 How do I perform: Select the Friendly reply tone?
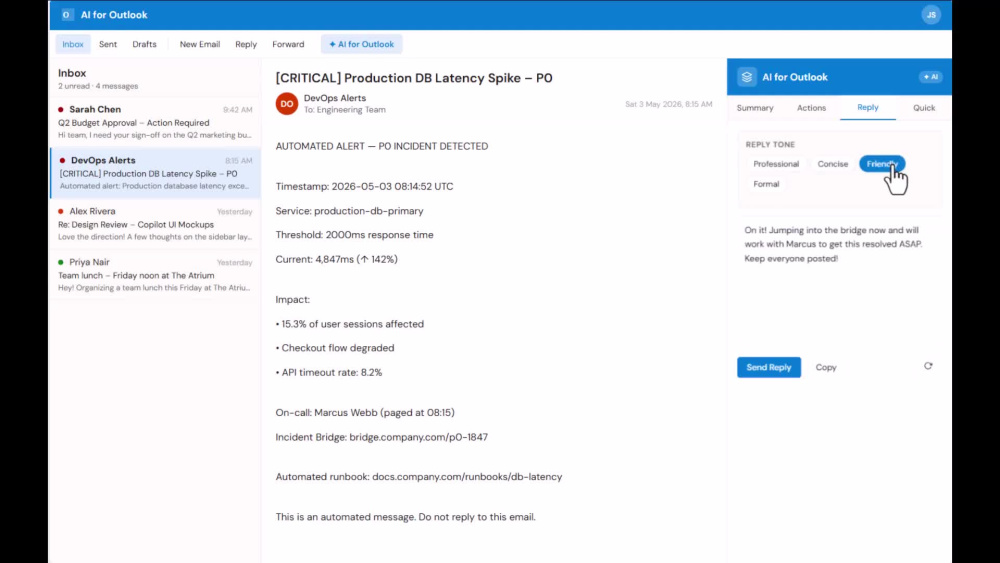(x=882, y=164)
